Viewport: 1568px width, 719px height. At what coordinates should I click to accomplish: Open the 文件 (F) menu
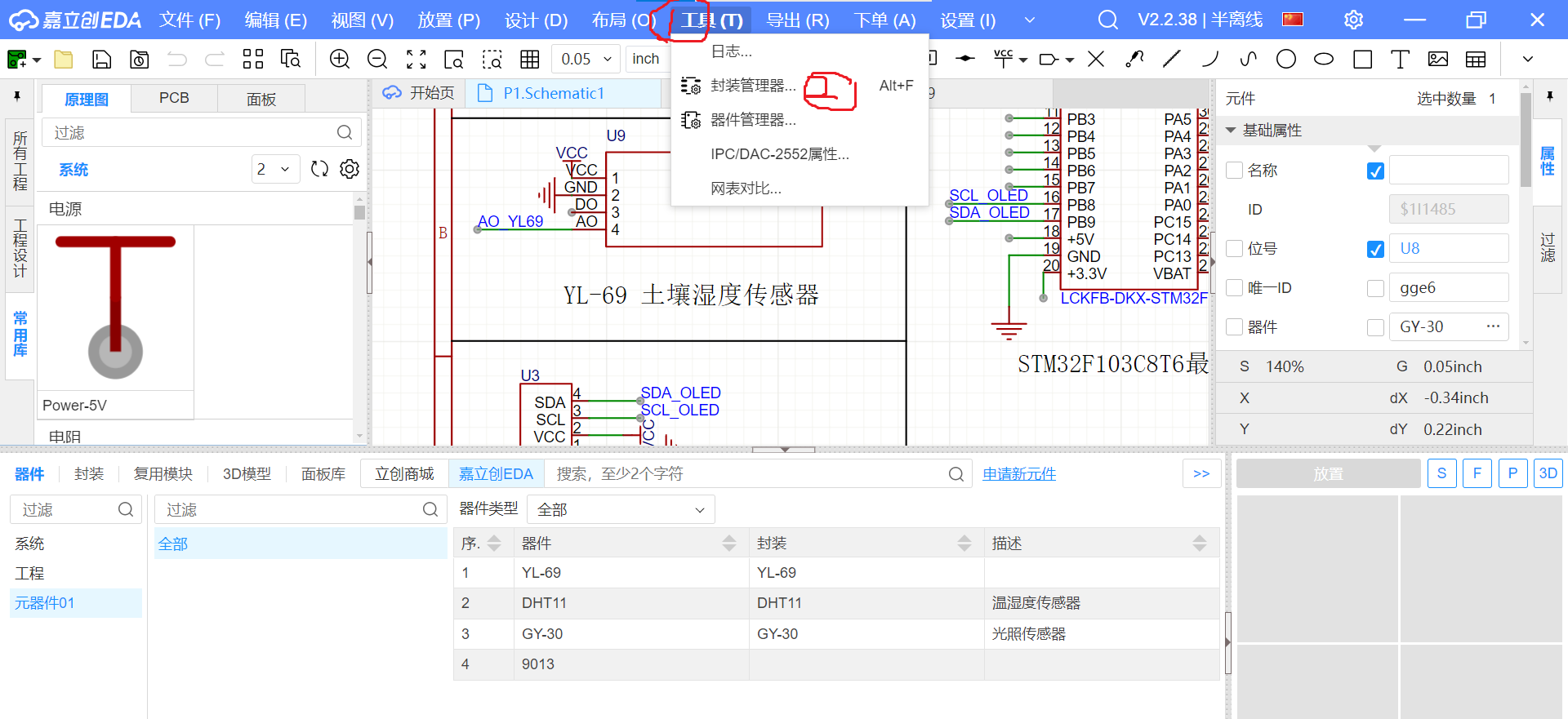189,20
